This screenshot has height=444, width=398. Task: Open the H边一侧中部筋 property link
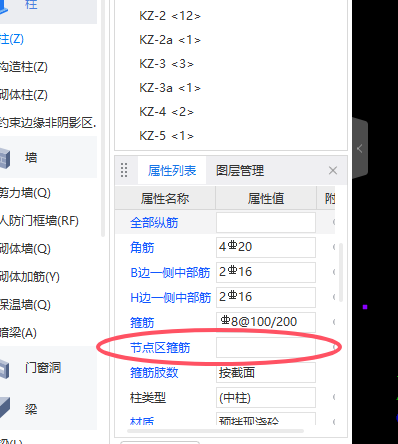pos(170,298)
